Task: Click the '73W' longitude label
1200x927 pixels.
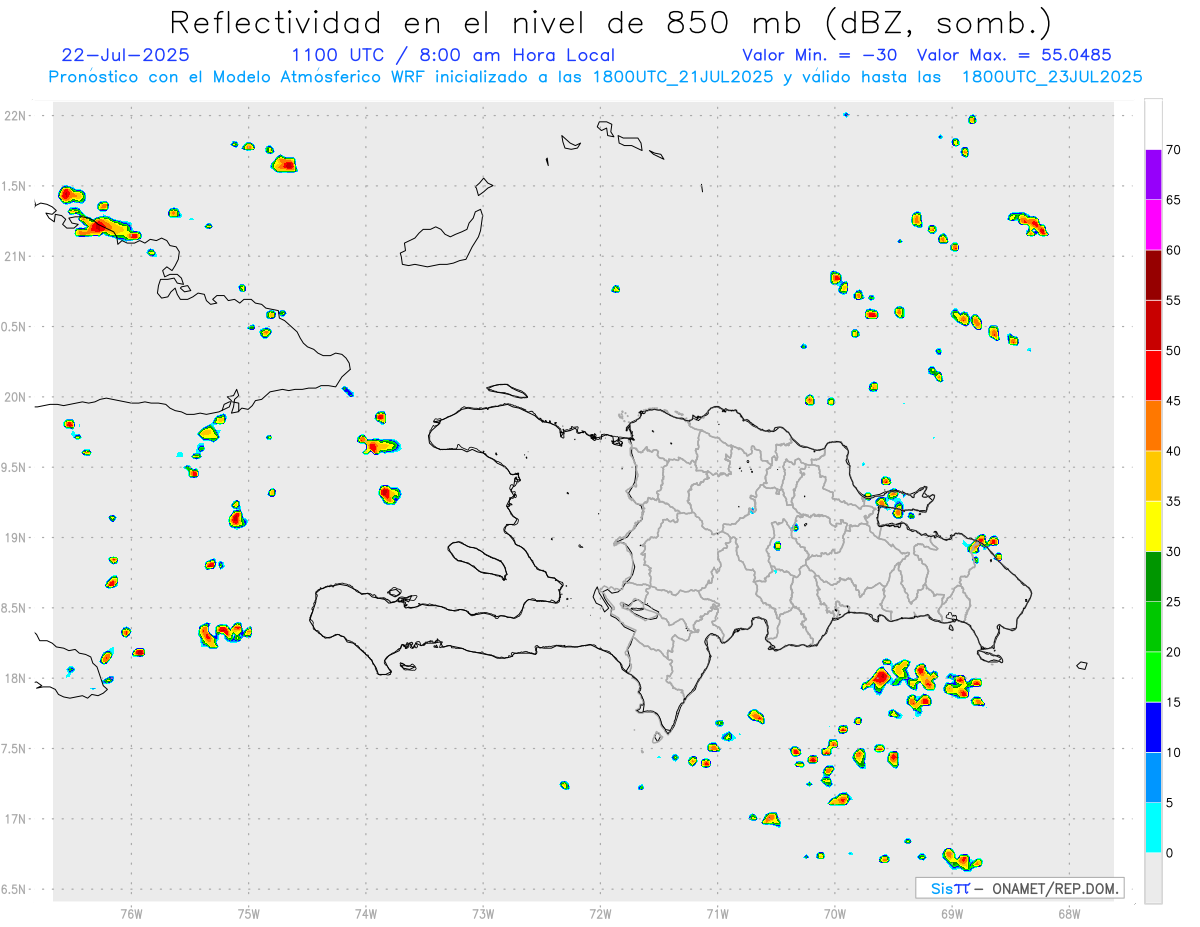Action: tap(483, 913)
